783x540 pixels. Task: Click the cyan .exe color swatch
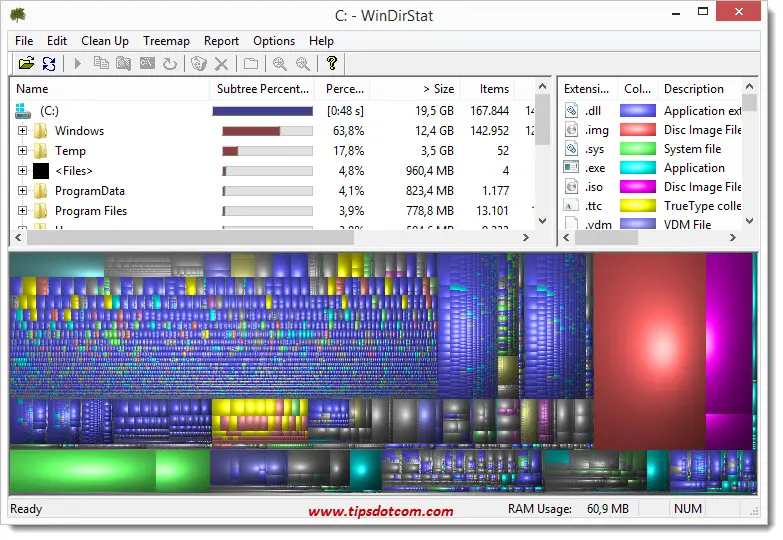pyautogui.click(x=638, y=167)
